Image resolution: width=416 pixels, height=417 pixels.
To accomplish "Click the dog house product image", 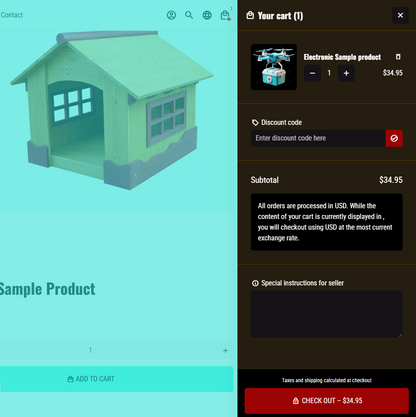I will point(112,111).
